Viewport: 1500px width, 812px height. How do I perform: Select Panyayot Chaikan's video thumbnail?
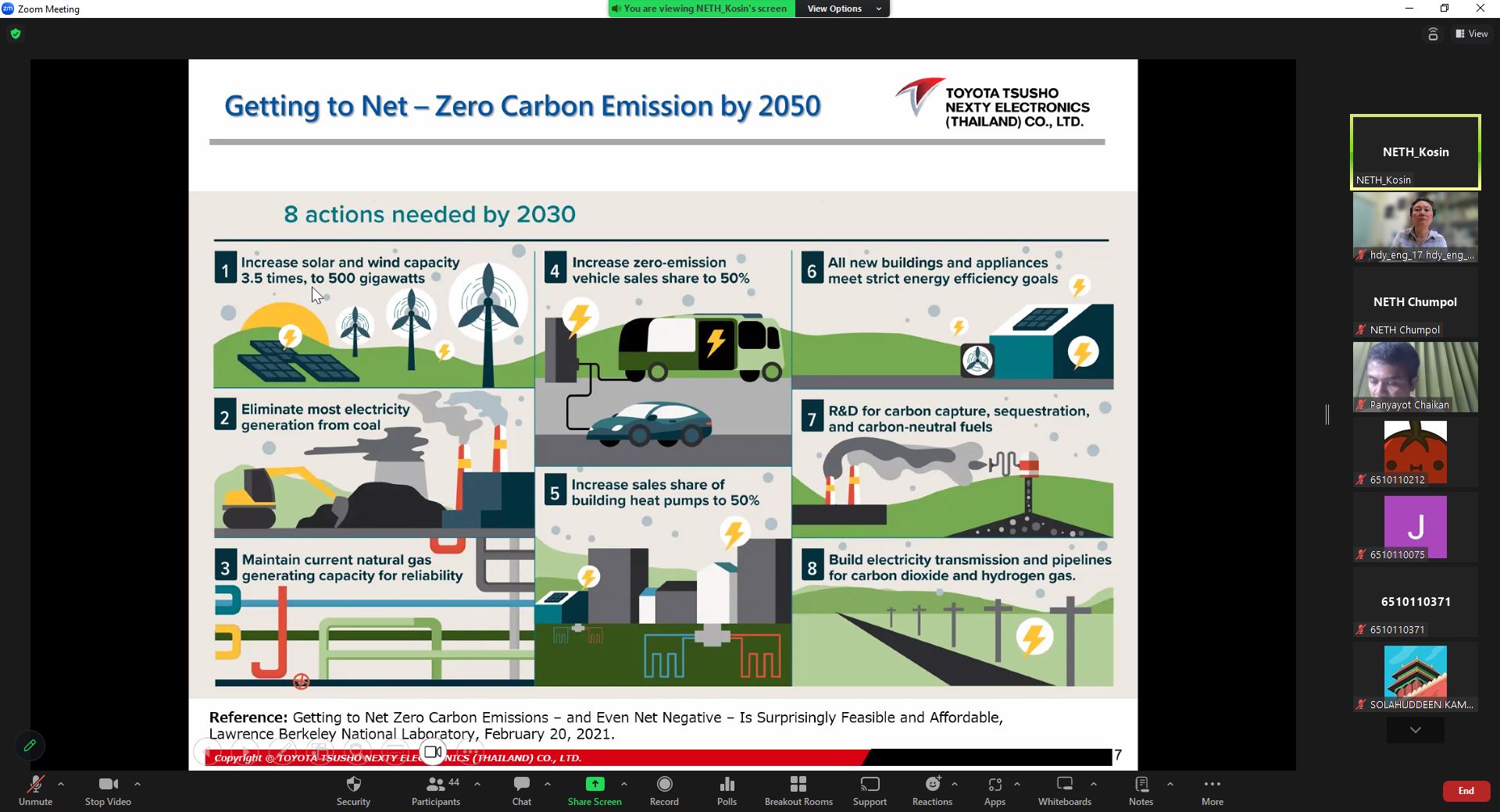(1415, 376)
